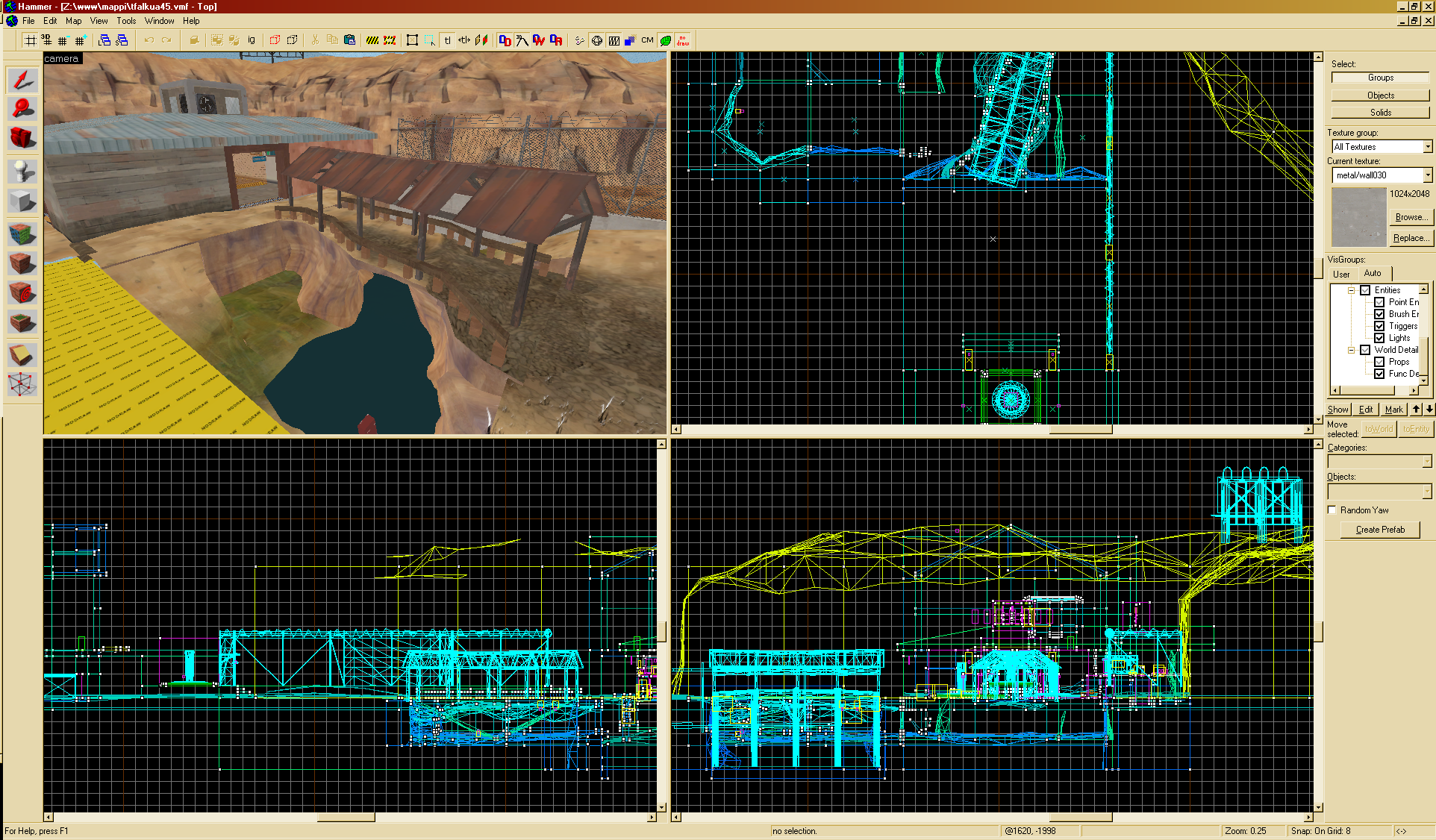Open the Current texture dropdown
Screen dimensions: 1436x840
coord(1427,175)
